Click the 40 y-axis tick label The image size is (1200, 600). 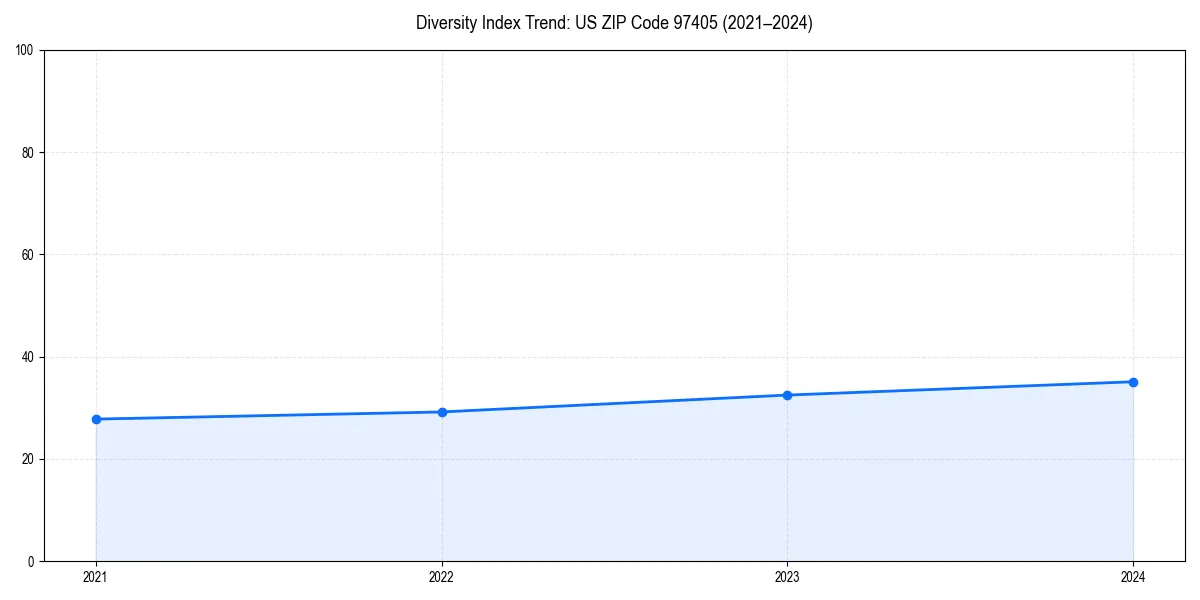28,357
